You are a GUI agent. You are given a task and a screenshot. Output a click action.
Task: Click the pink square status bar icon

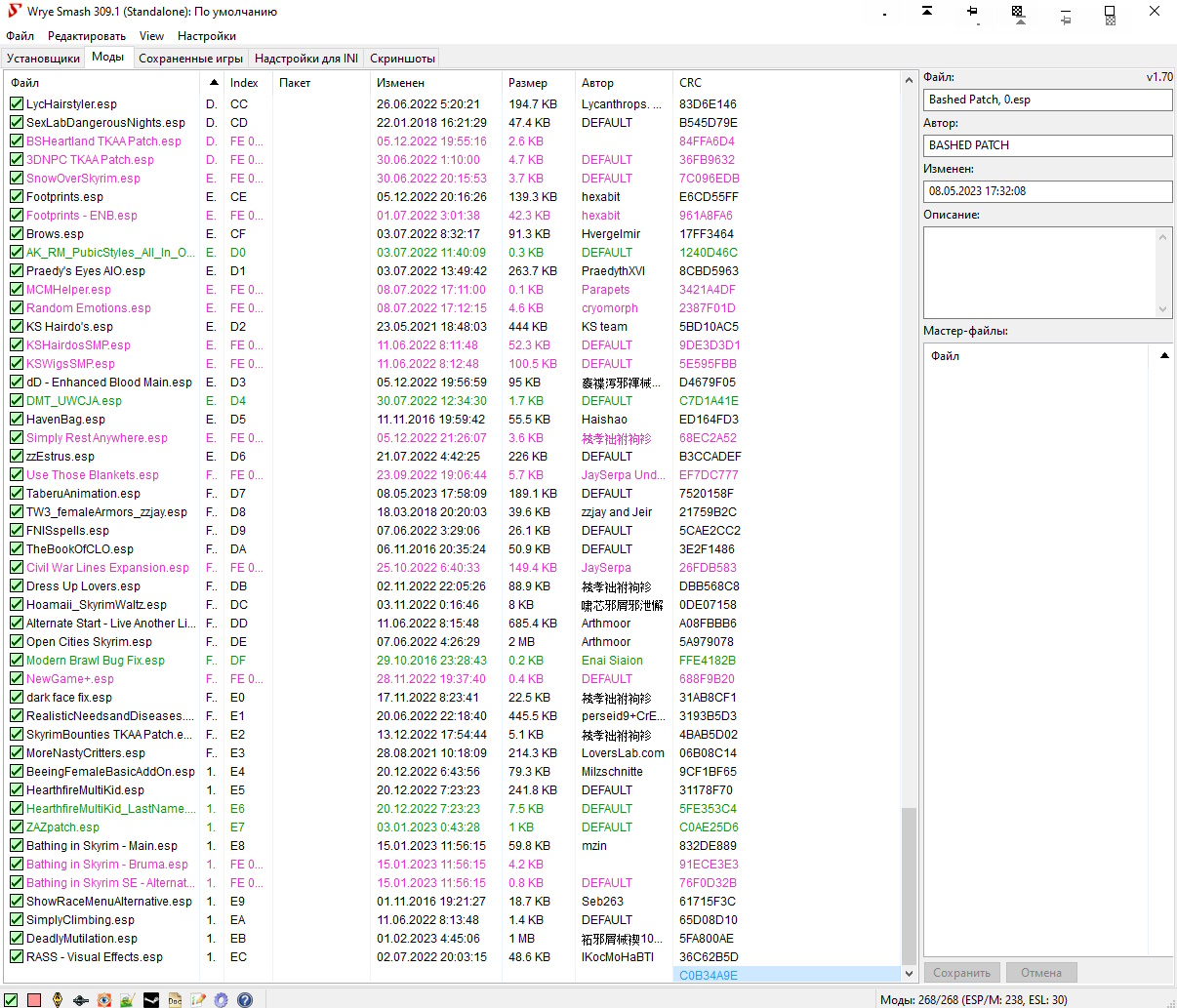click(34, 999)
